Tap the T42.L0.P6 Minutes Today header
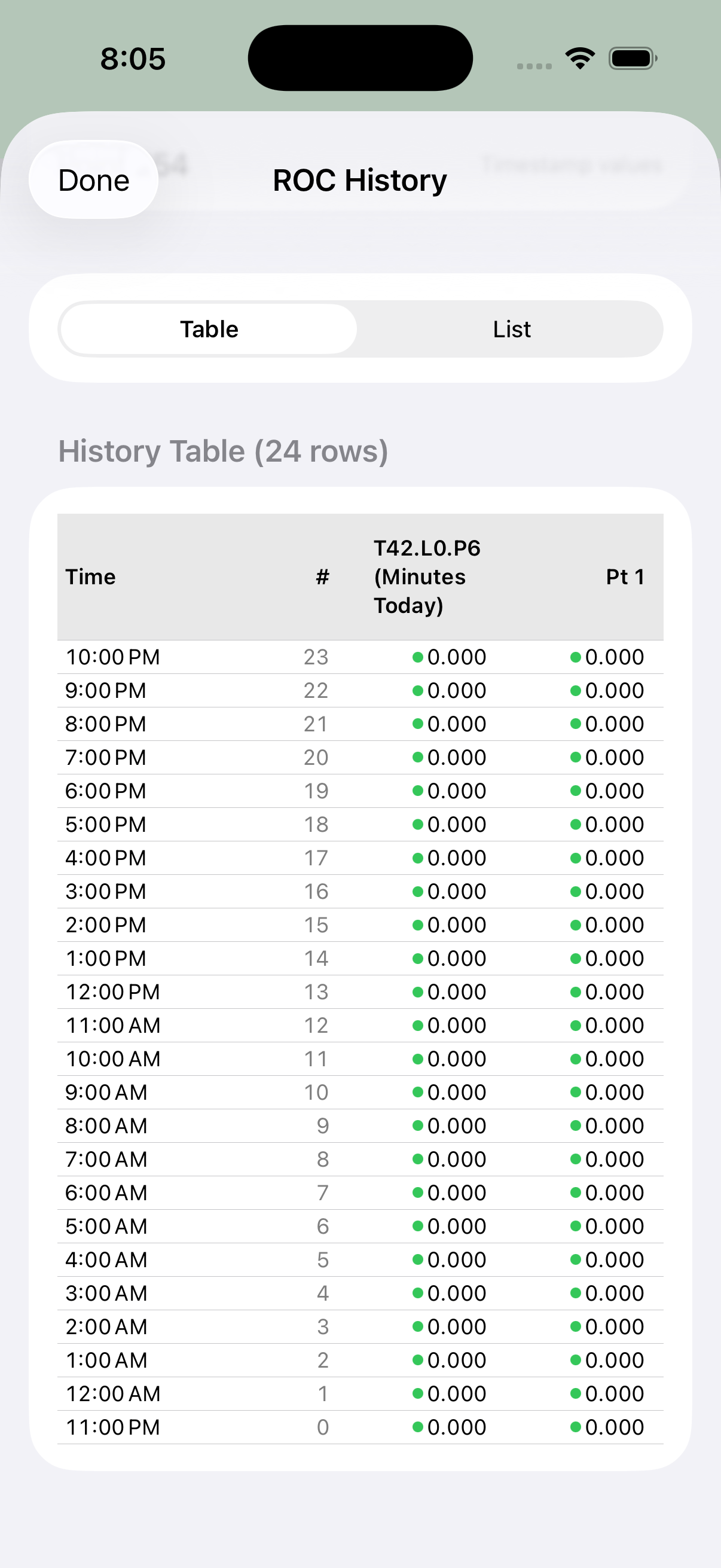 tap(426, 576)
